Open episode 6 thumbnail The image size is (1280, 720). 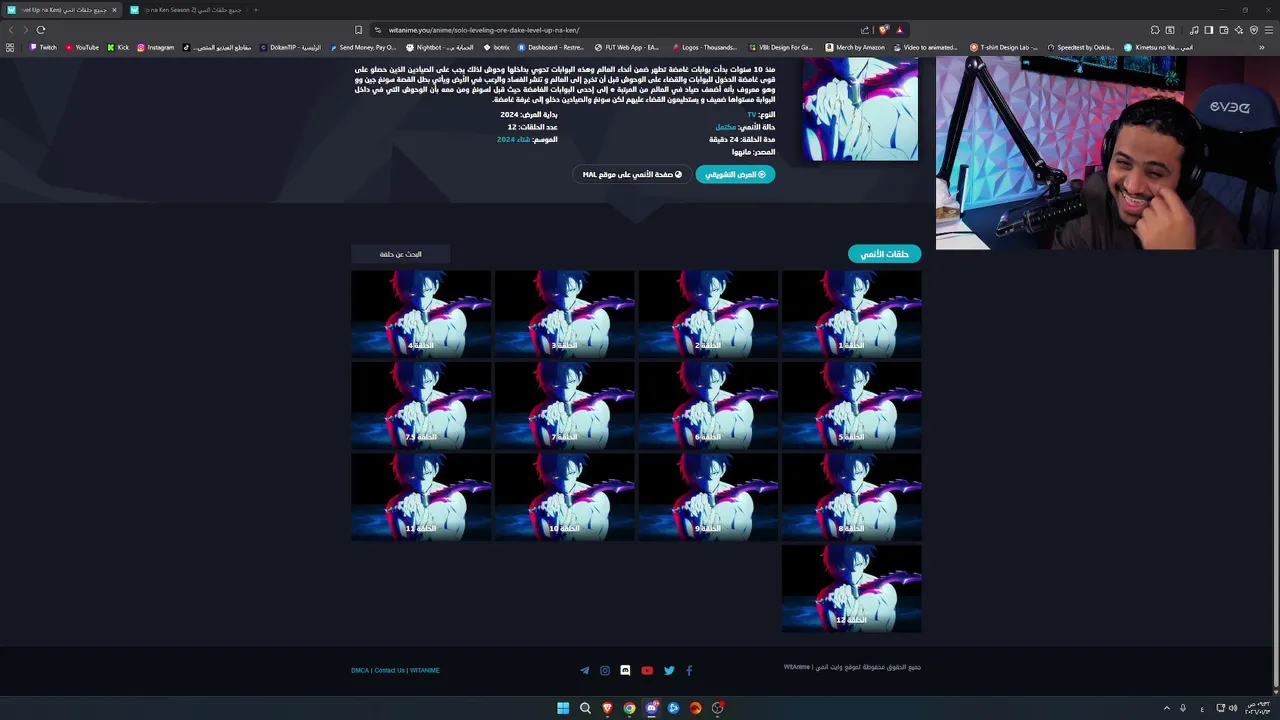coord(708,405)
